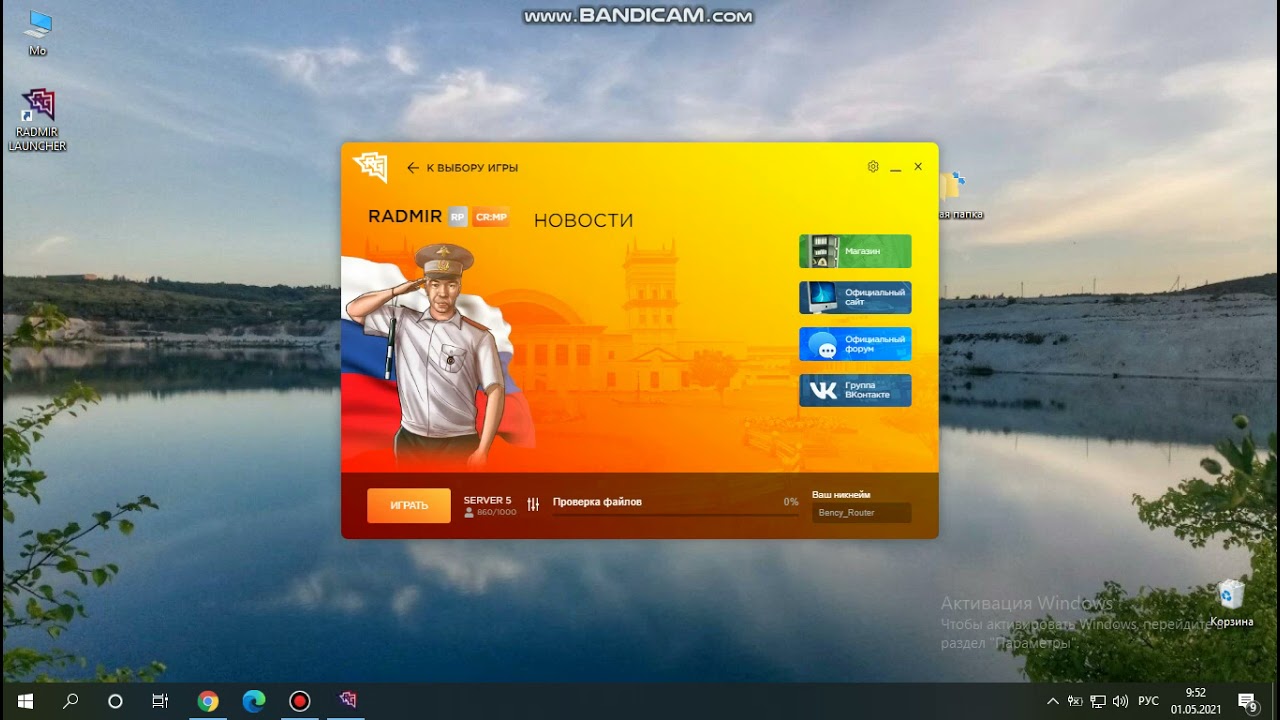Open launcher settings gear
1280x720 pixels.
[x=873, y=167]
